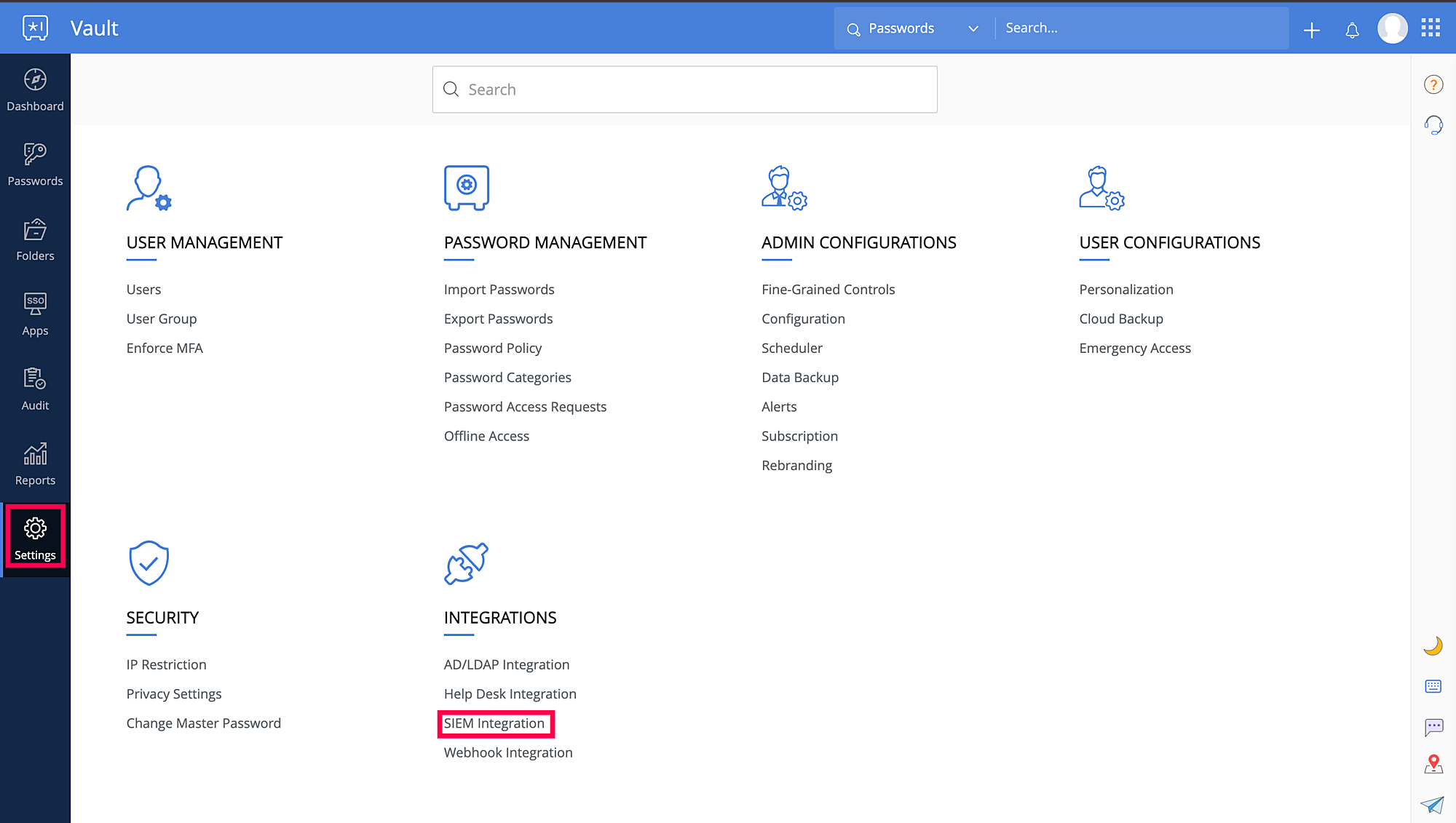Open user profile avatar menu
Screen dimensions: 1456x823
[1392, 28]
